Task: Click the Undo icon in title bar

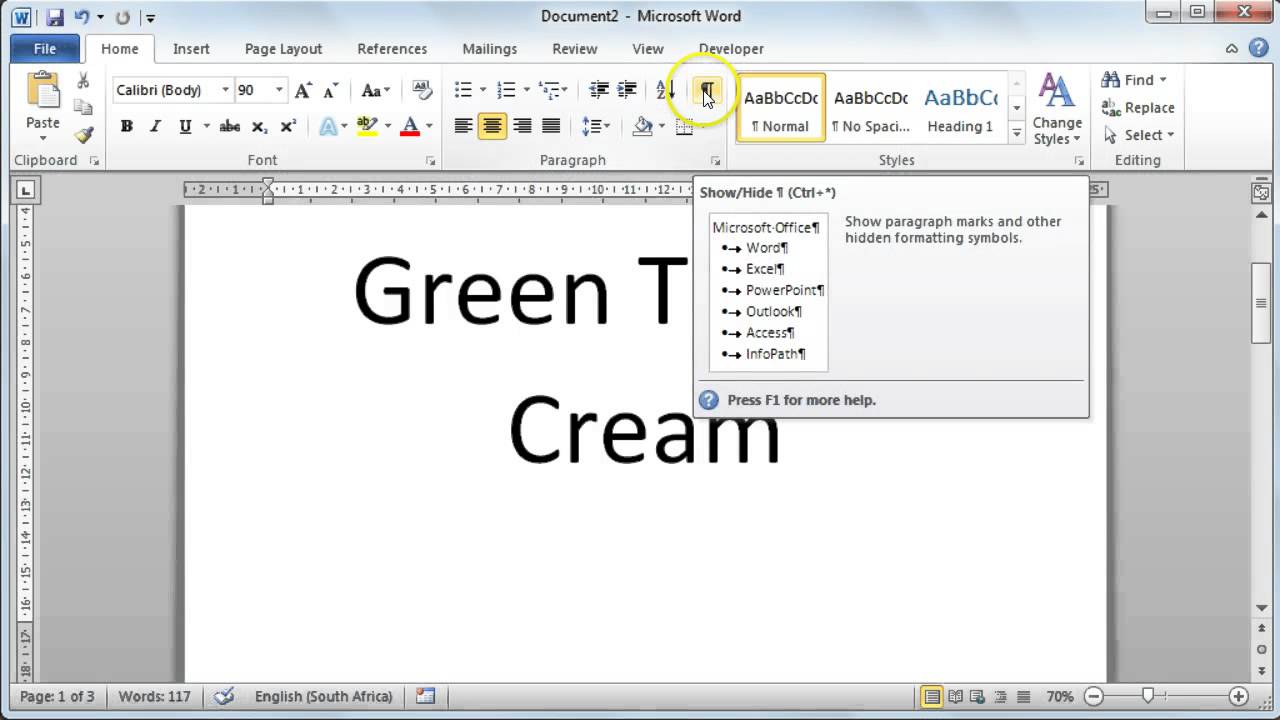Action: (82, 17)
